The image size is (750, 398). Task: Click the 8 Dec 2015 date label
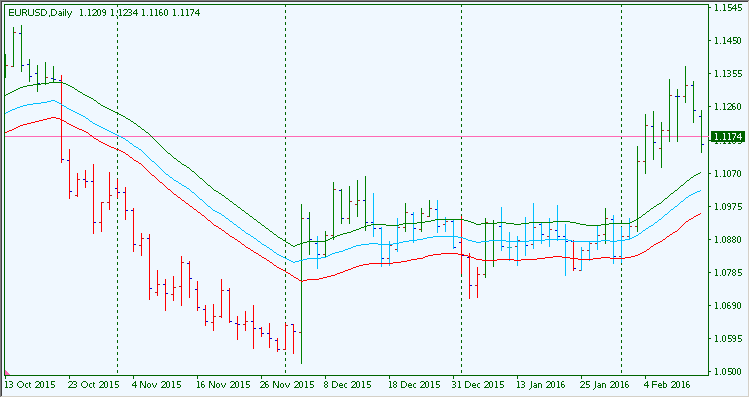[x=348, y=385]
